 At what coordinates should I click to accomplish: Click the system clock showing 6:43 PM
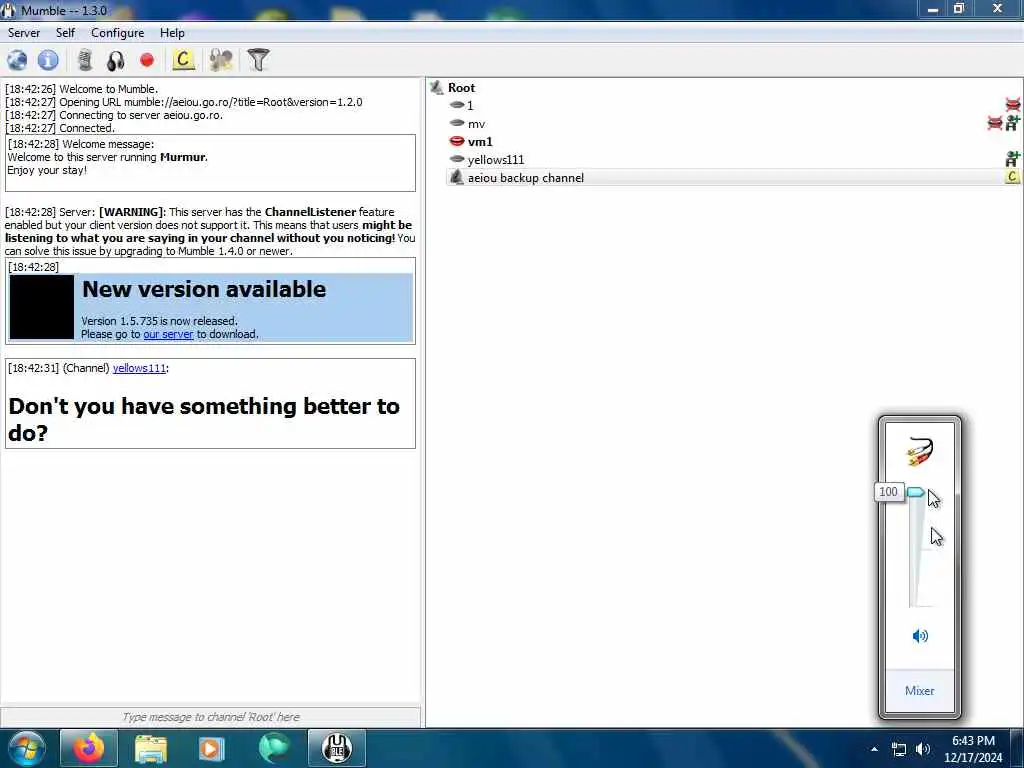(x=973, y=749)
